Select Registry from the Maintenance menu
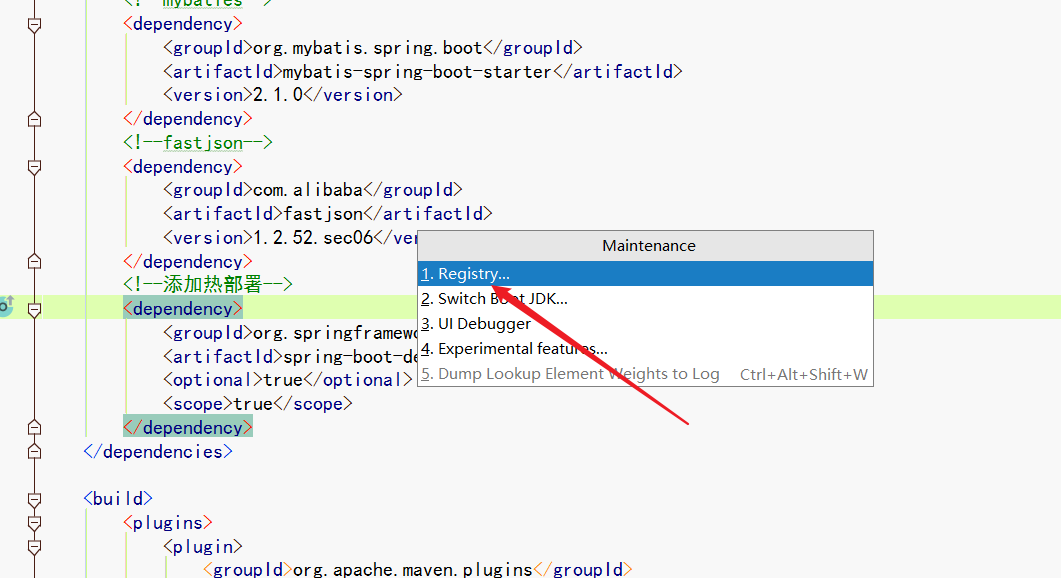 click(x=470, y=273)
